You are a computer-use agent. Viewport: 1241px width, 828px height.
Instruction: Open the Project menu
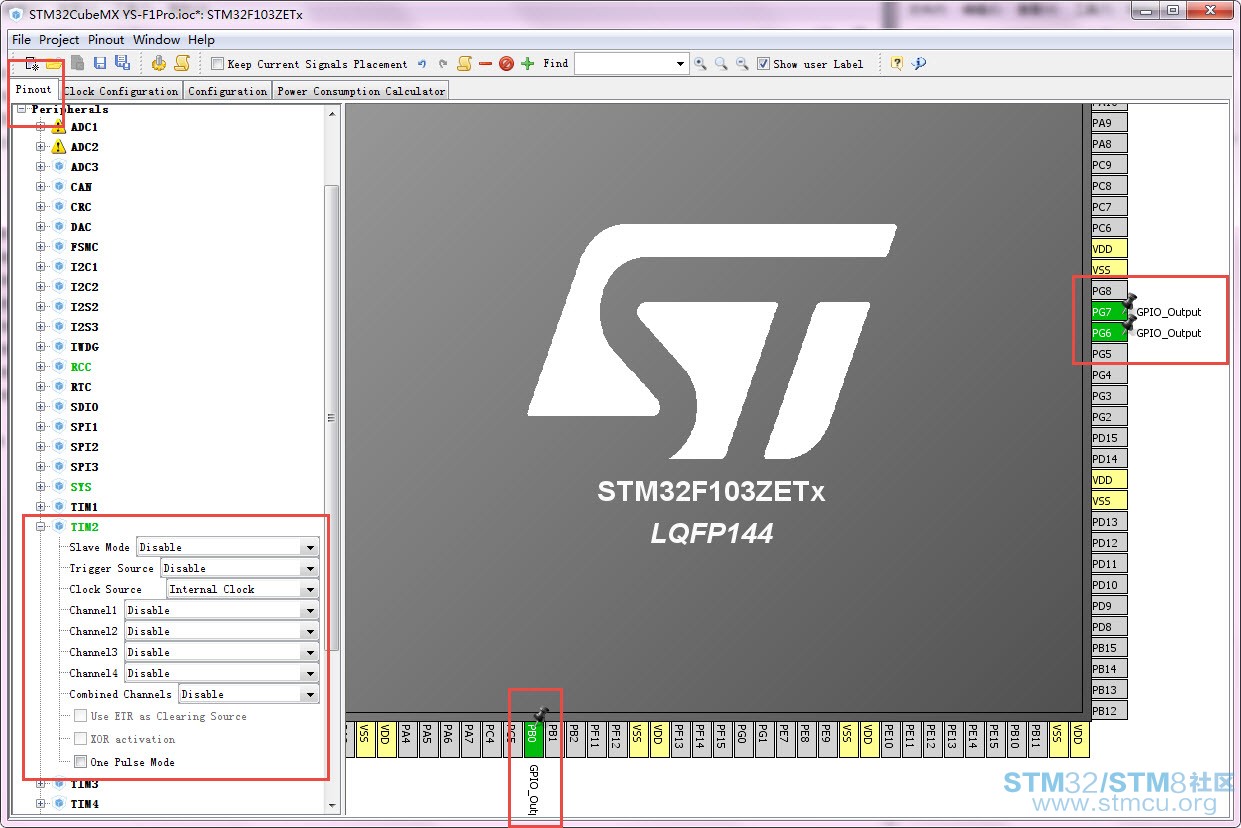pos(59,40)
